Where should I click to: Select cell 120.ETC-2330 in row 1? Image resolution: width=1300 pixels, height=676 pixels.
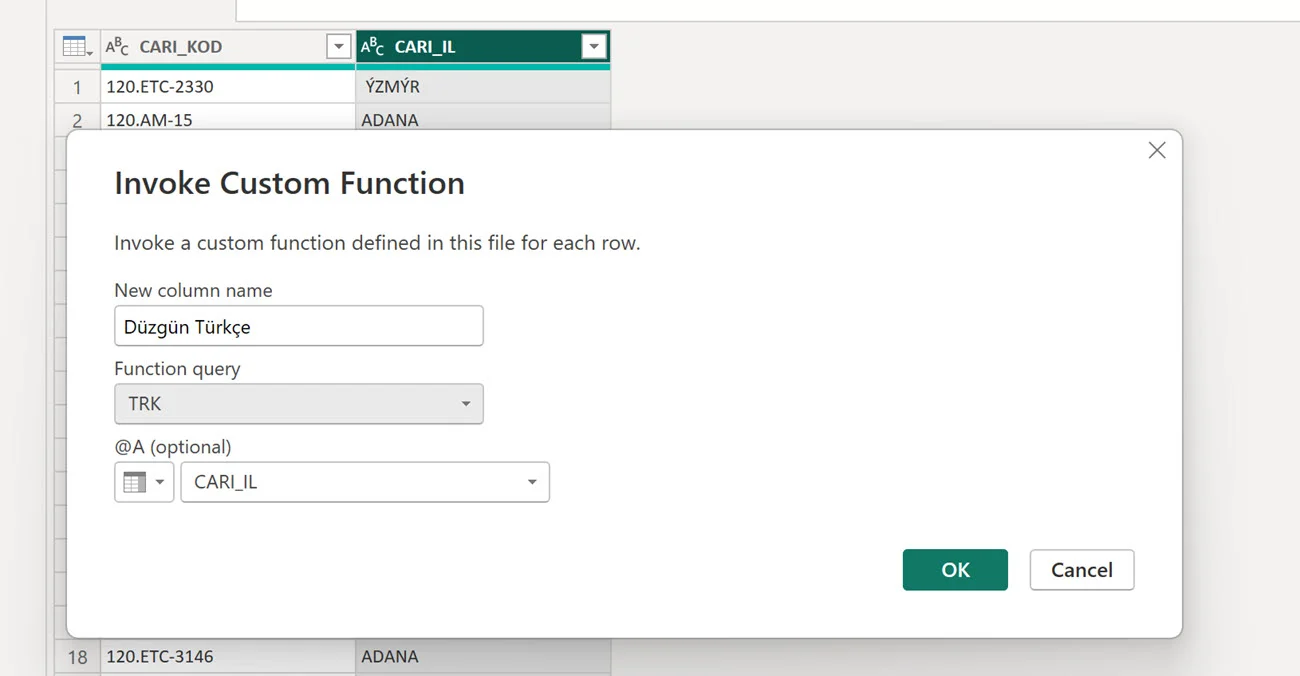click(x=227, y=87)
